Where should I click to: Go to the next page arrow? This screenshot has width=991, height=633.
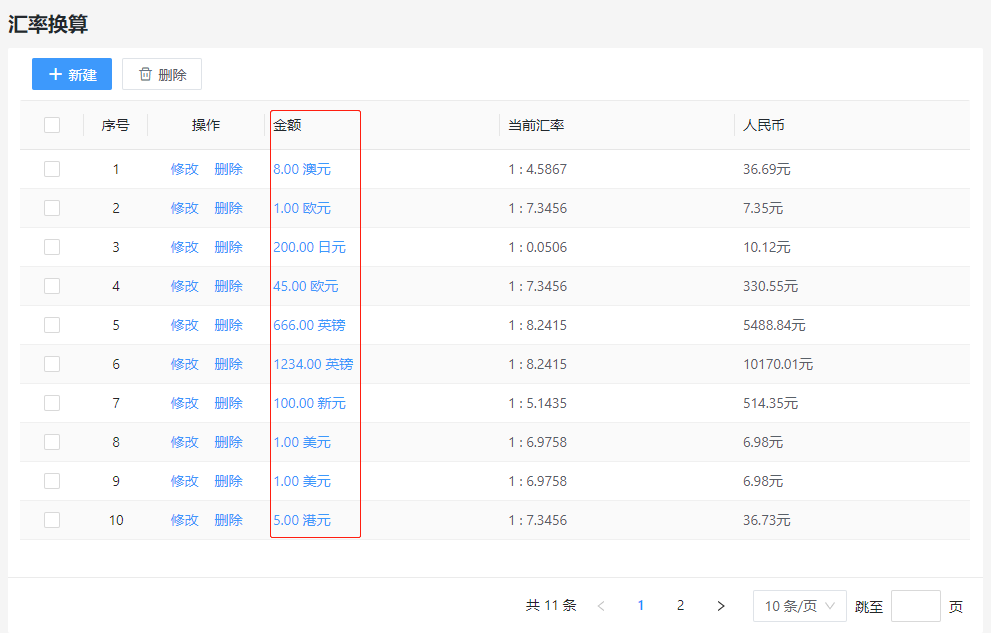[x=720, y=606]
